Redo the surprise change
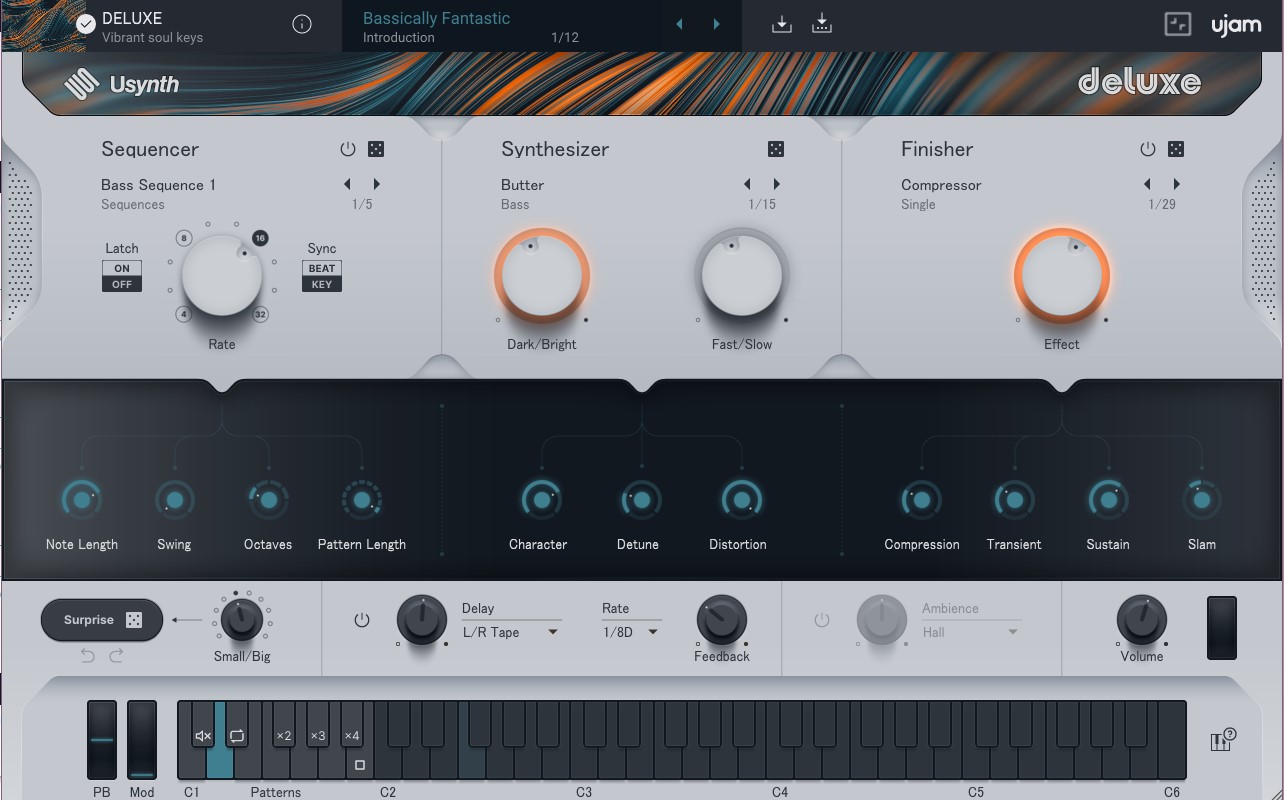The height and width of the screenshot is (800, 1284). pyautogui.click(x=116, y=656)
